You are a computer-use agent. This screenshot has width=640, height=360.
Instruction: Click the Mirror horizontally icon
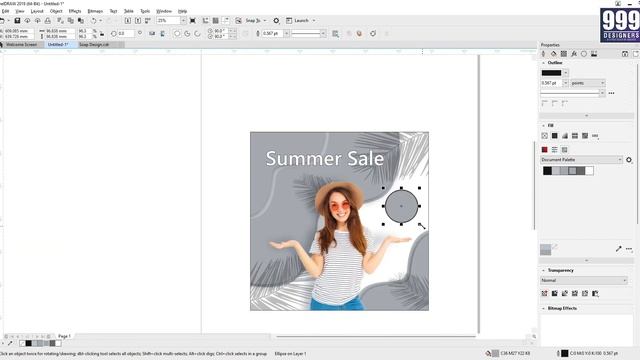pyautogui.click(x=152, y=33)
